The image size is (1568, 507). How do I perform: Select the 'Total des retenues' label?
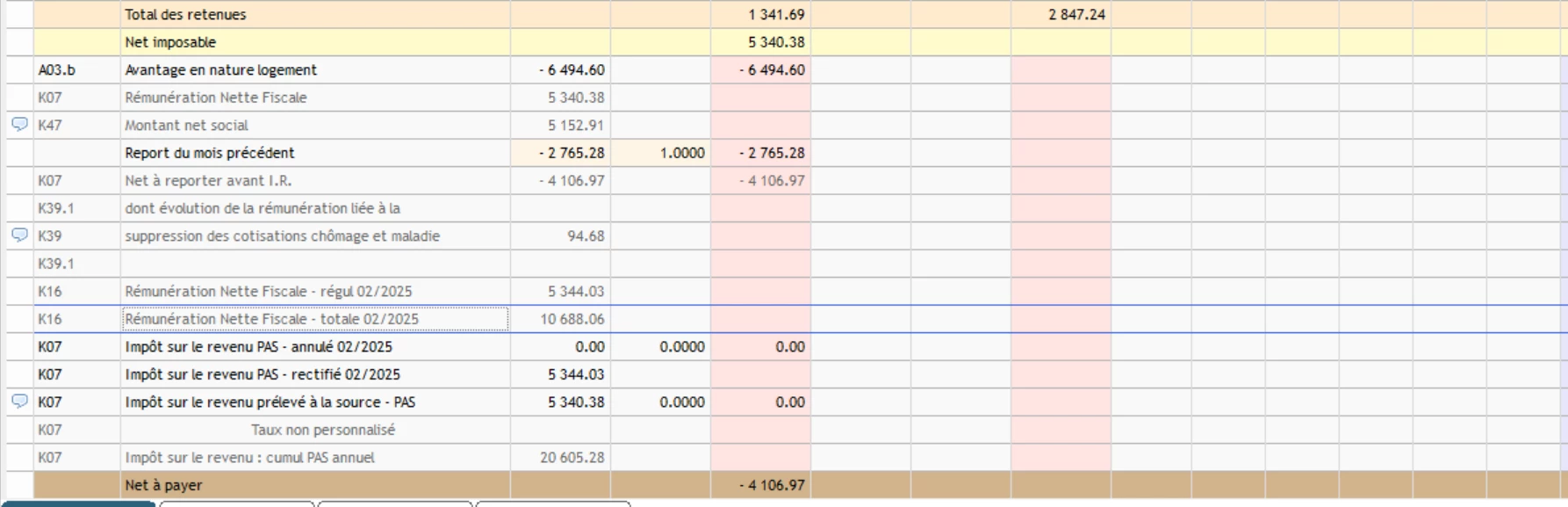point(185,14)
